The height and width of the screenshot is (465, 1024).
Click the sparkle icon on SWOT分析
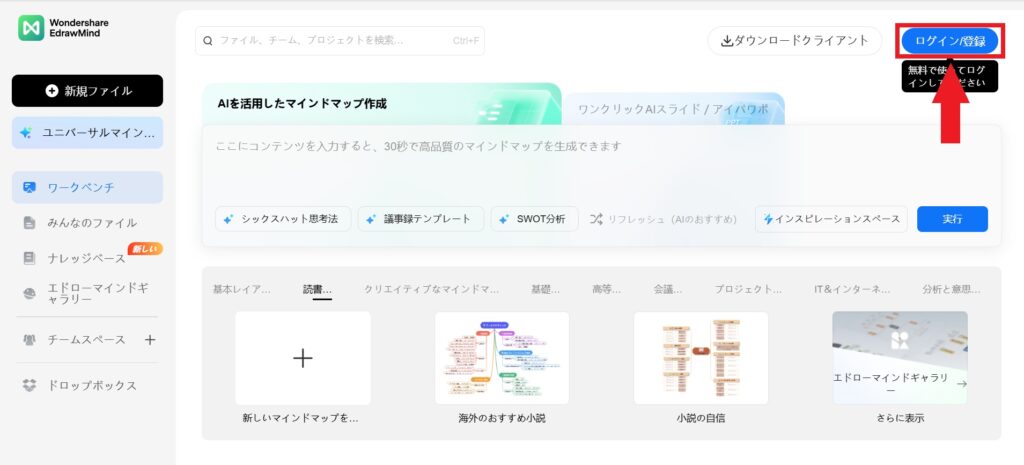[504, 219]
